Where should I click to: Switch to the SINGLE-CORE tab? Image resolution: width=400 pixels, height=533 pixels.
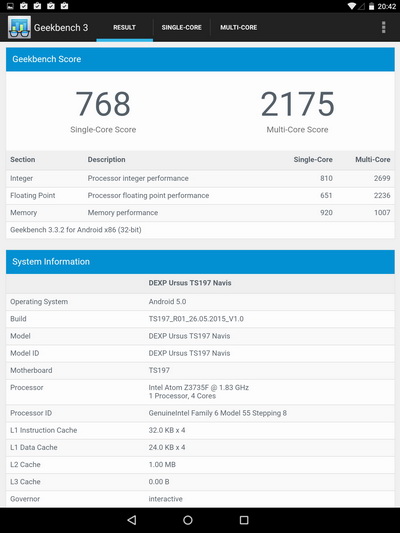pos(181,28)
